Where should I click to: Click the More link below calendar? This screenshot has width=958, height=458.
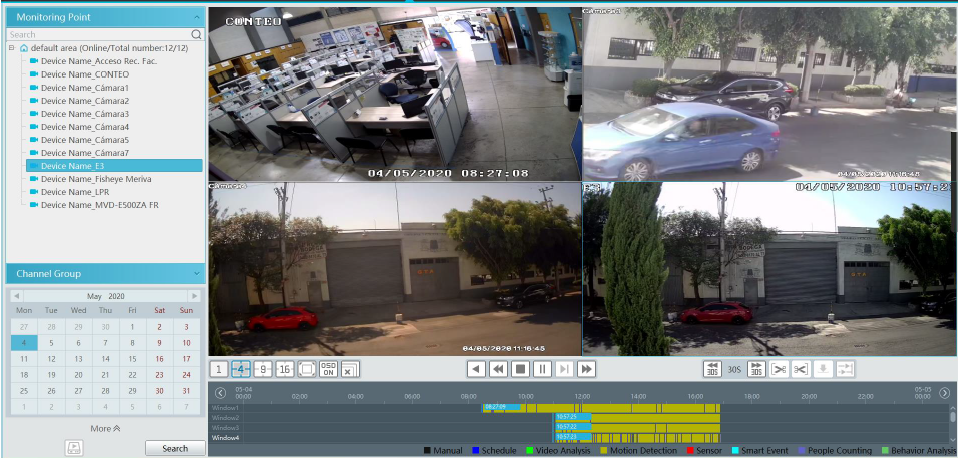click(105, 428)
